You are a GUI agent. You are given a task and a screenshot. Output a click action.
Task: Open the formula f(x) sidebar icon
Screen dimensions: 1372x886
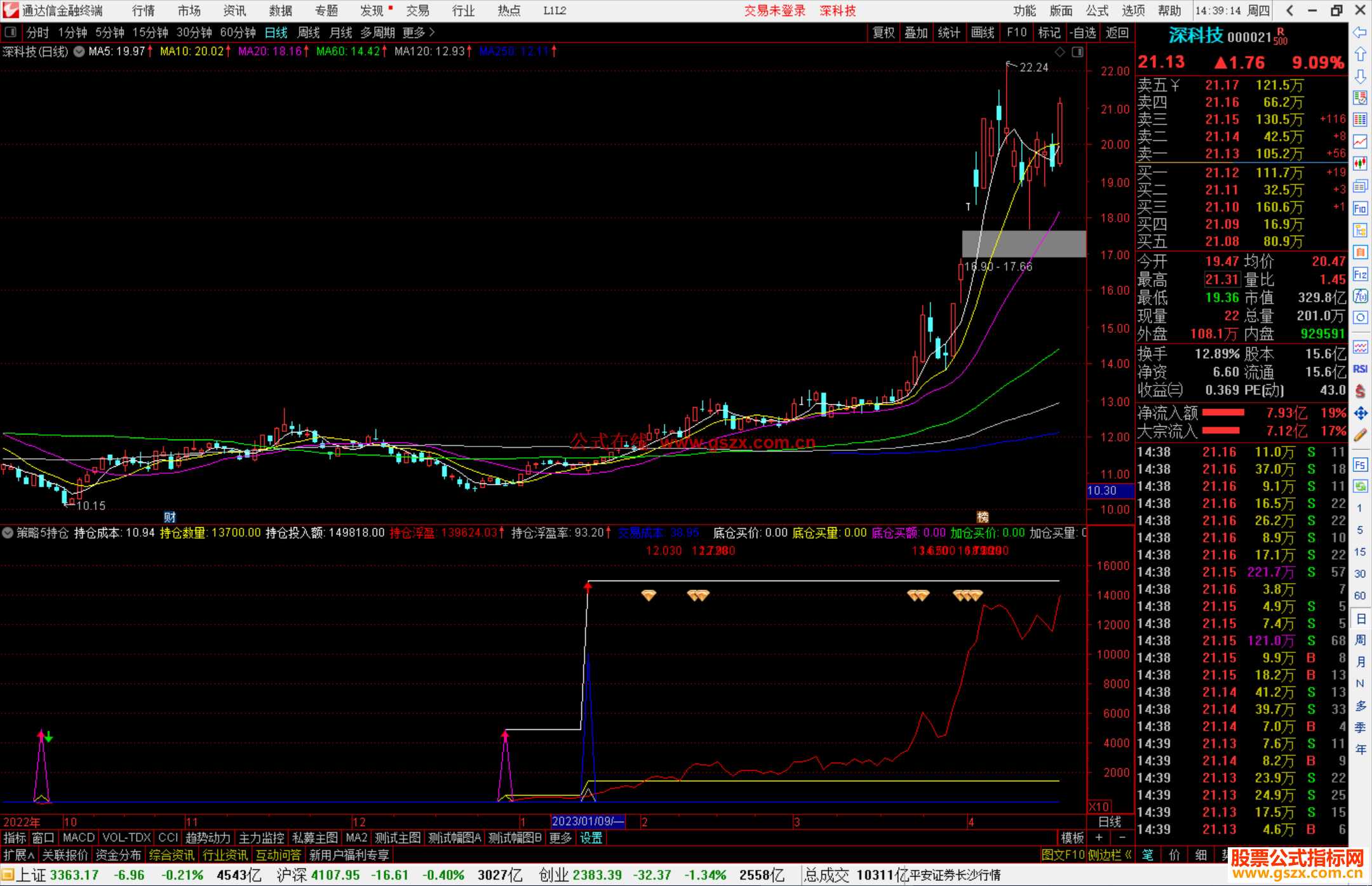1360,296
